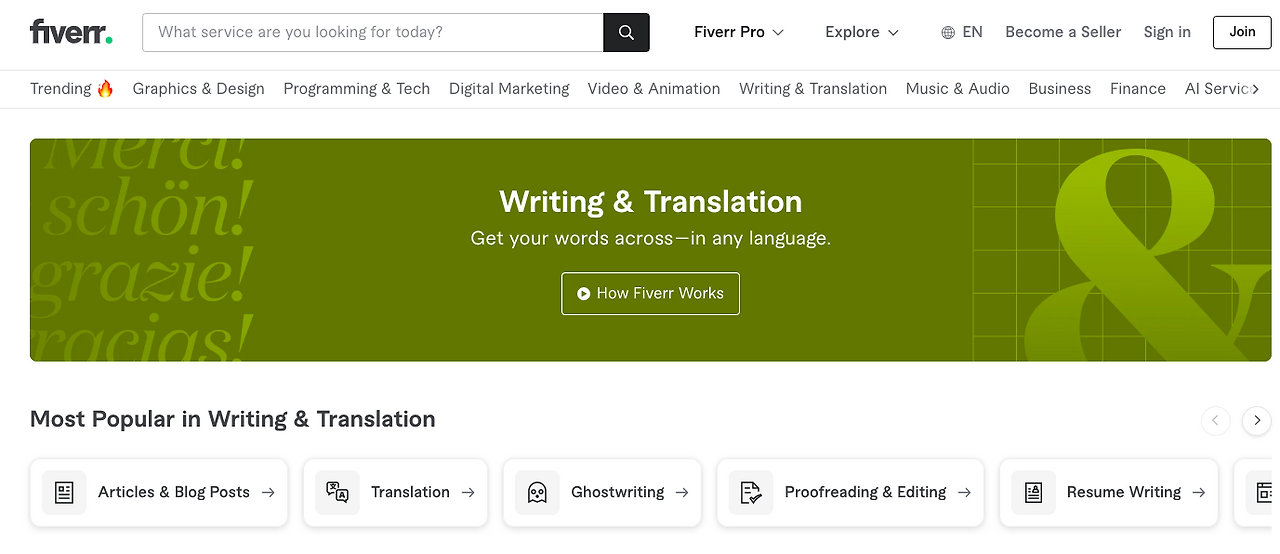
Task: Open the AI Services category
Action: point(1217,88)
